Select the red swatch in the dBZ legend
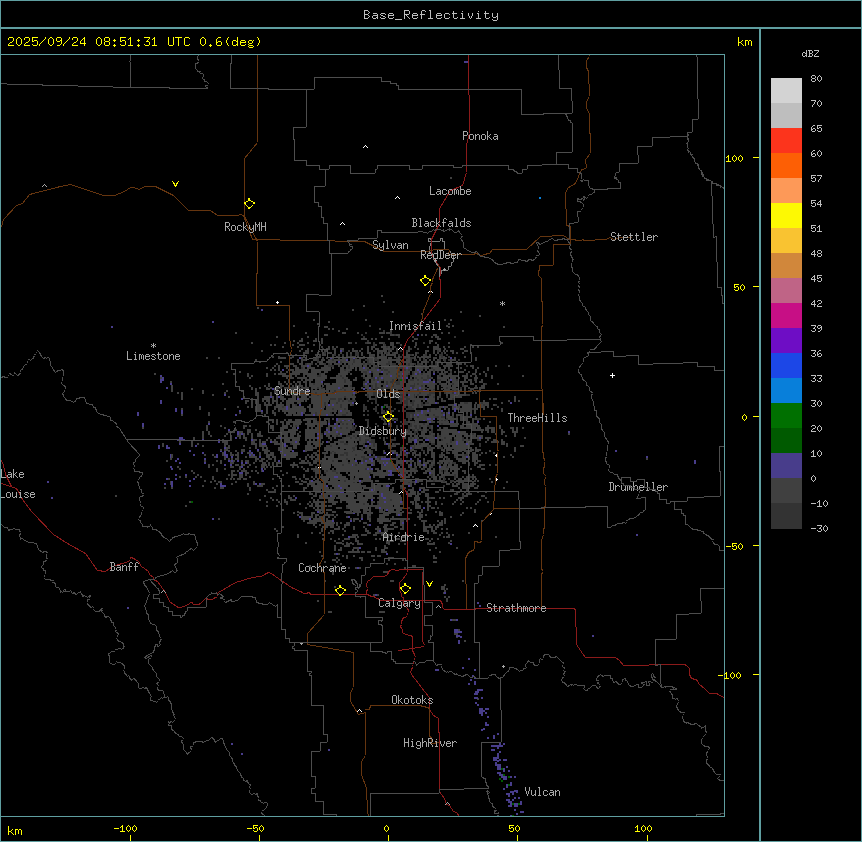862x842 pixels. tap(786, 140)
